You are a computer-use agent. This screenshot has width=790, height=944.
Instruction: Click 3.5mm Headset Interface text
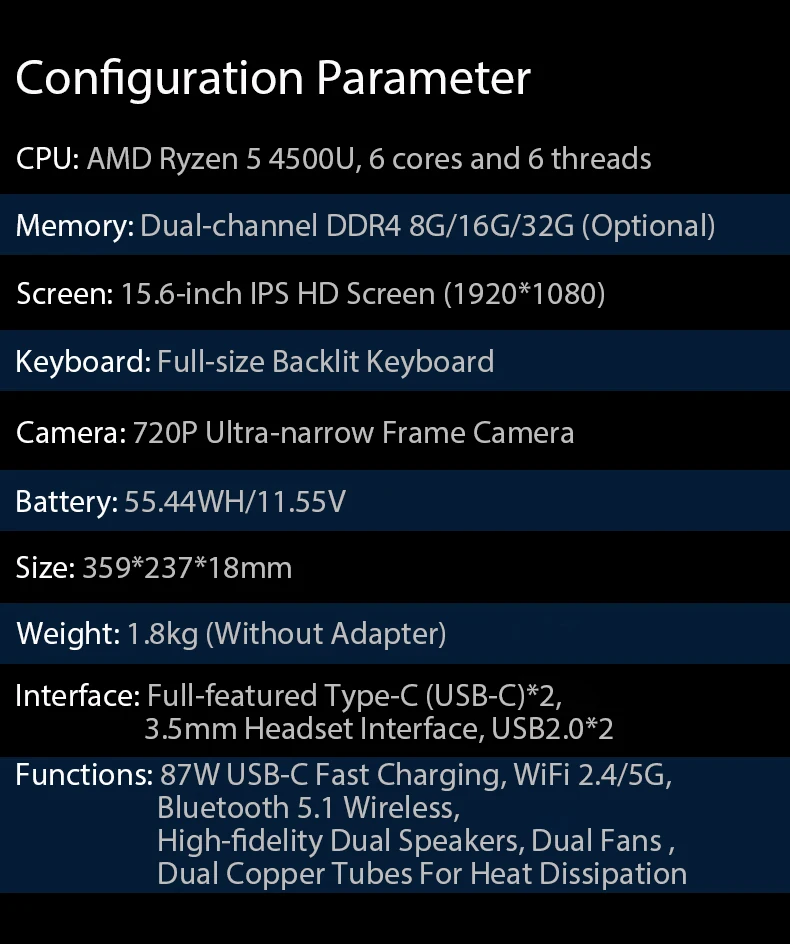pyautogui.click(x=314, y=729)
